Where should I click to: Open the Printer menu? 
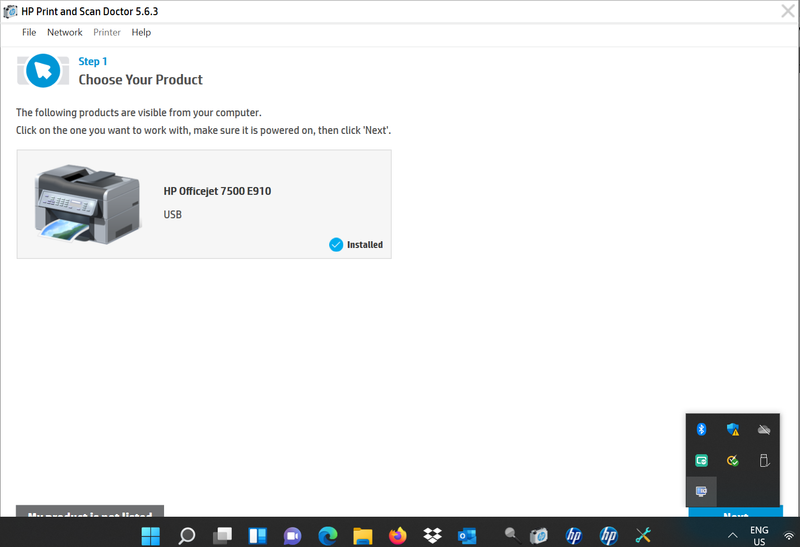pyautogui.click(x=107, y=33)
